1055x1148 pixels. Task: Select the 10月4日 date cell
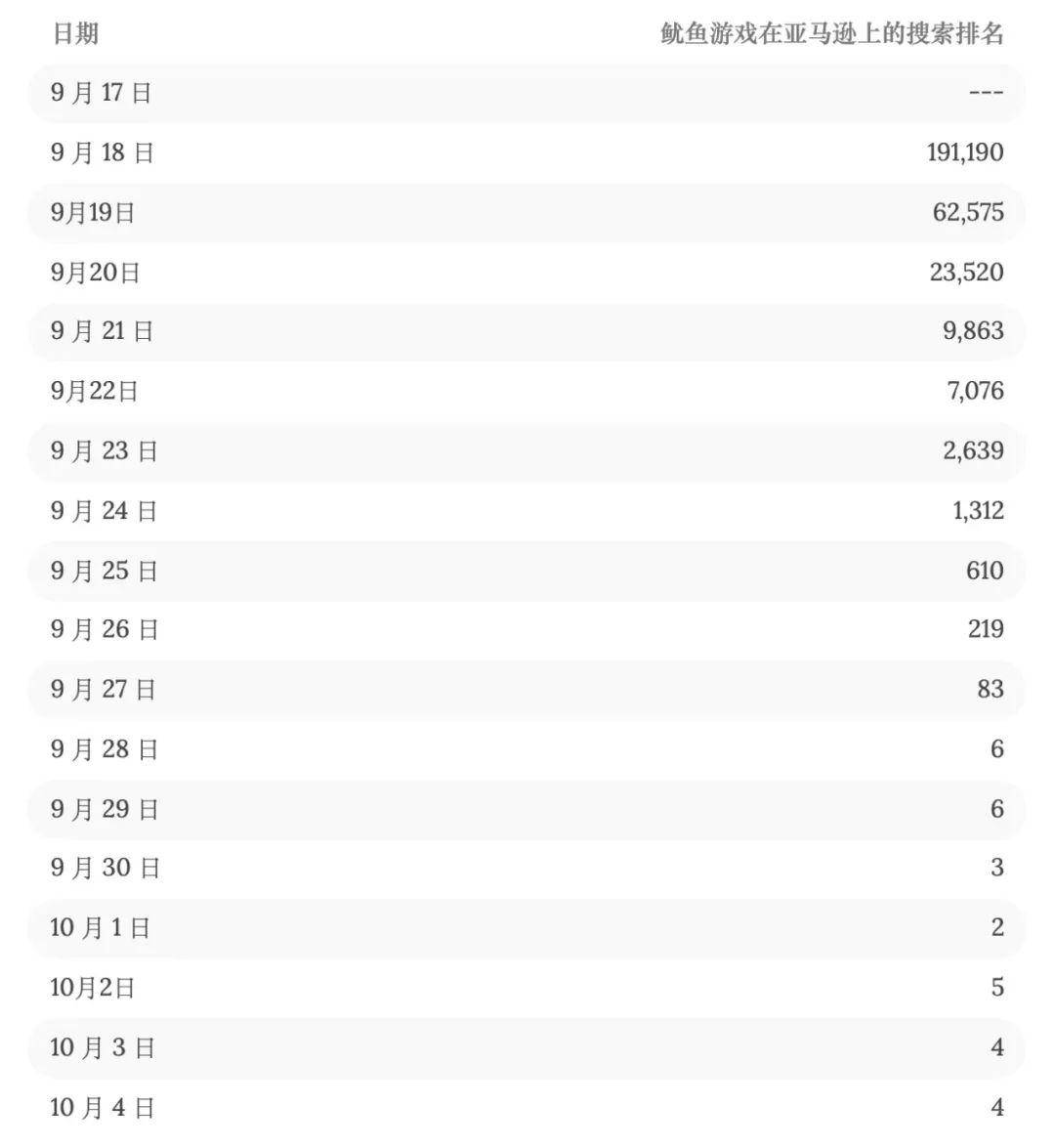coord(103,1108)
